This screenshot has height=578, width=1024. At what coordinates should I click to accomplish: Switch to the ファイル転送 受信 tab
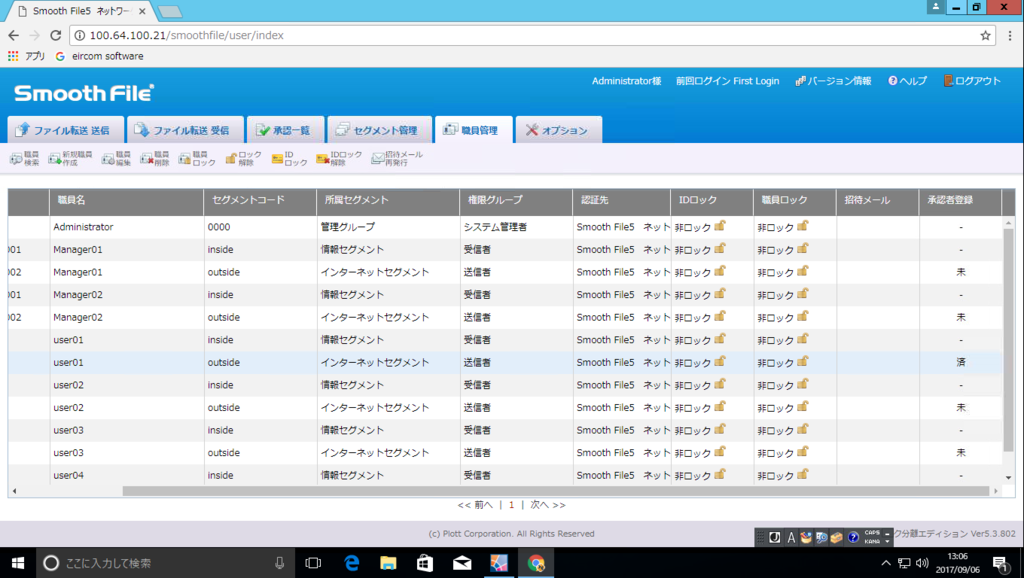[185, 130]
